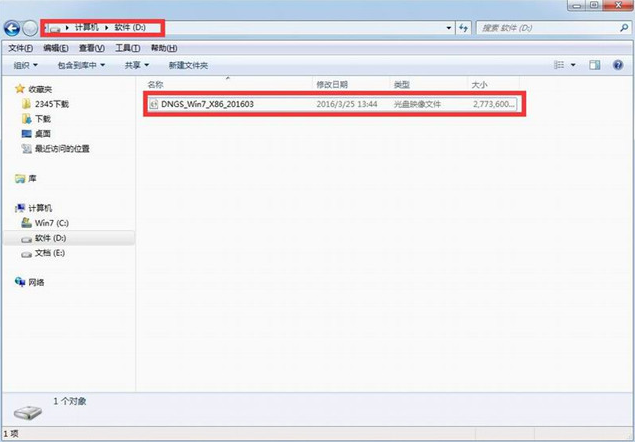The height and width of the screenshot is (445, 635).
Task: Click 软件 (D:) in the address bar path
Action: [130, 28]
